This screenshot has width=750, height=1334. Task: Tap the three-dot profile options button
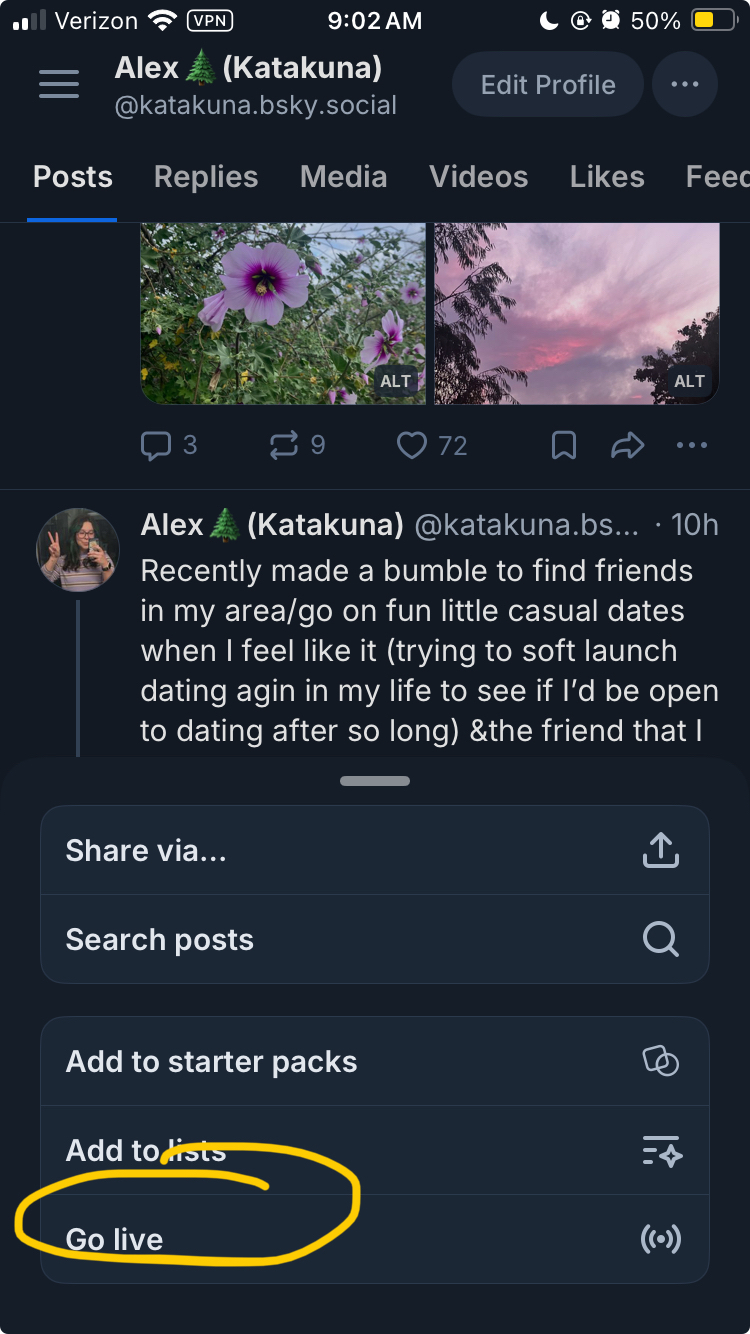(x=685, y=85)
